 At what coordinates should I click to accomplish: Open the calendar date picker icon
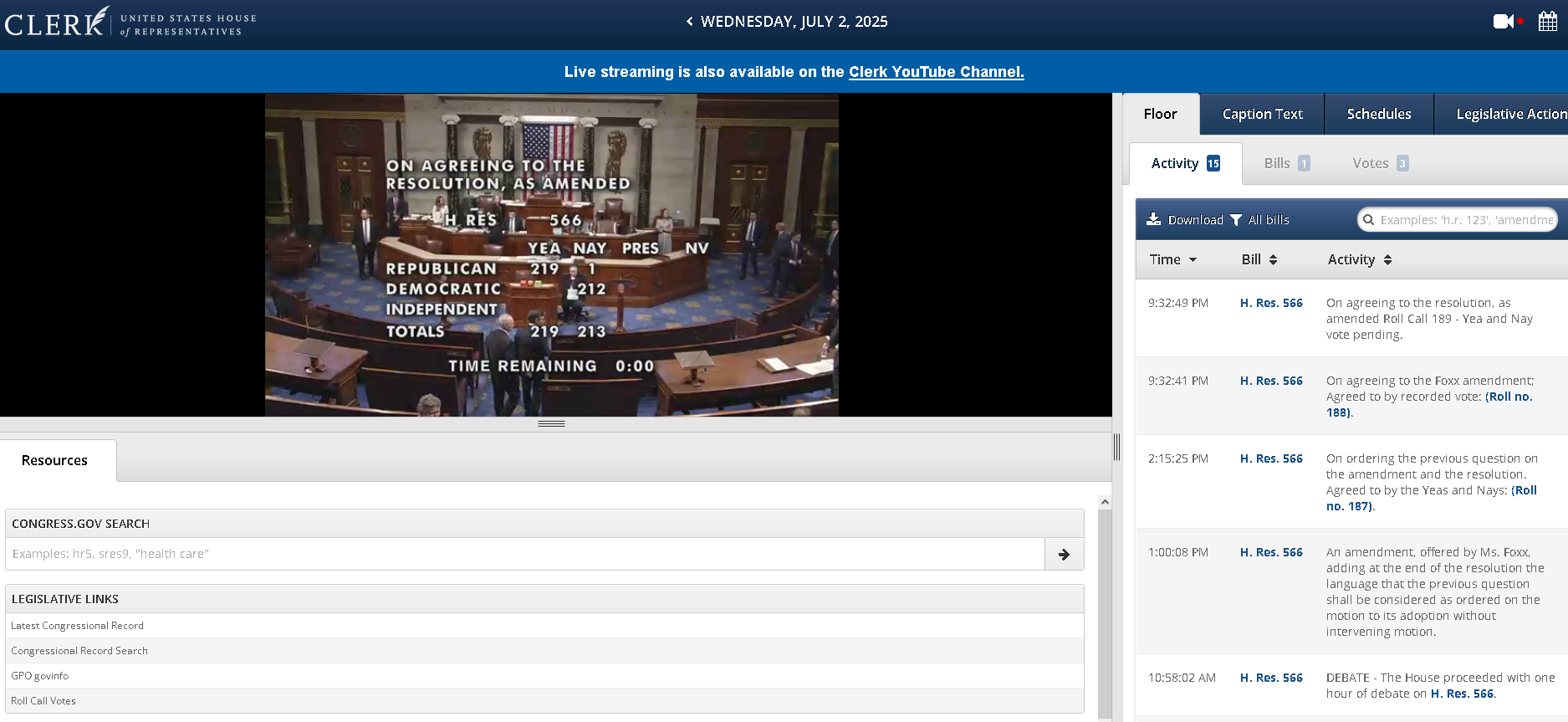1548,22
